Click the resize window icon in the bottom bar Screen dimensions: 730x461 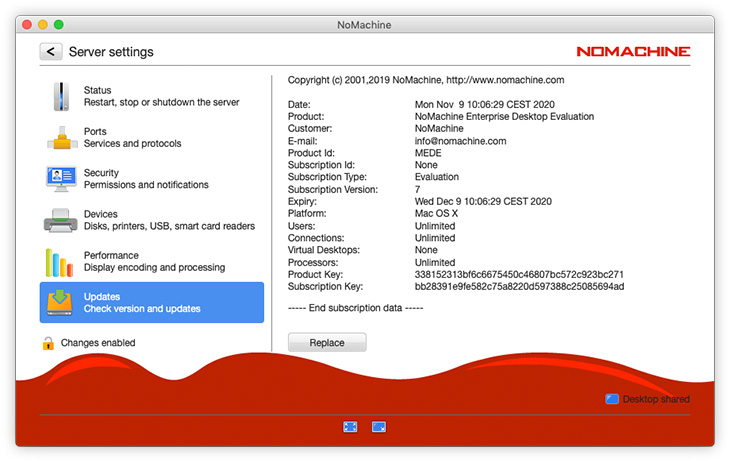(379, 427)
